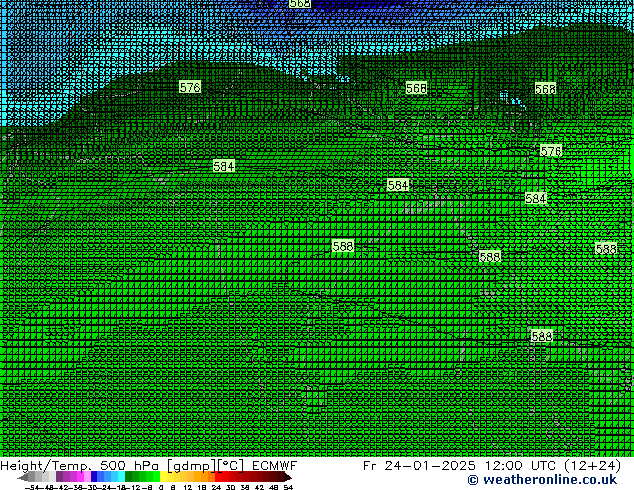This screenshot has width=634, height=490.
Task: Click the dark blue -30°C legend swatch
Action: click(x=94, y=477)
